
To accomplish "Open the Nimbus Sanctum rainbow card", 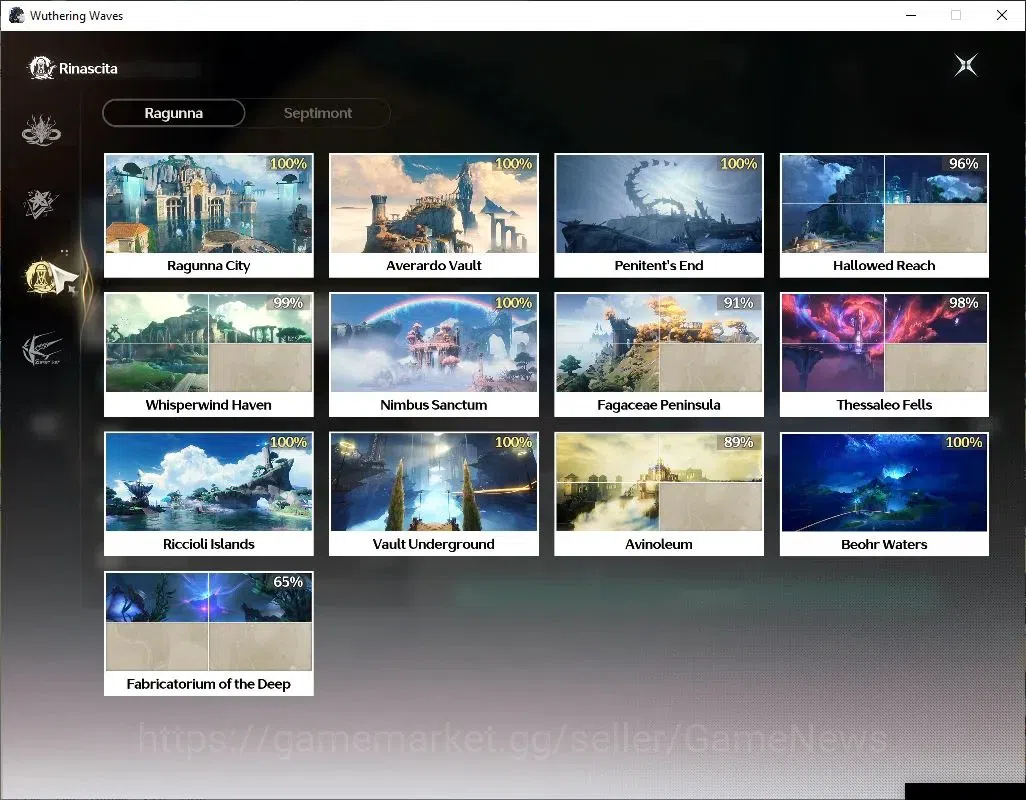I will tap(434, 355).
